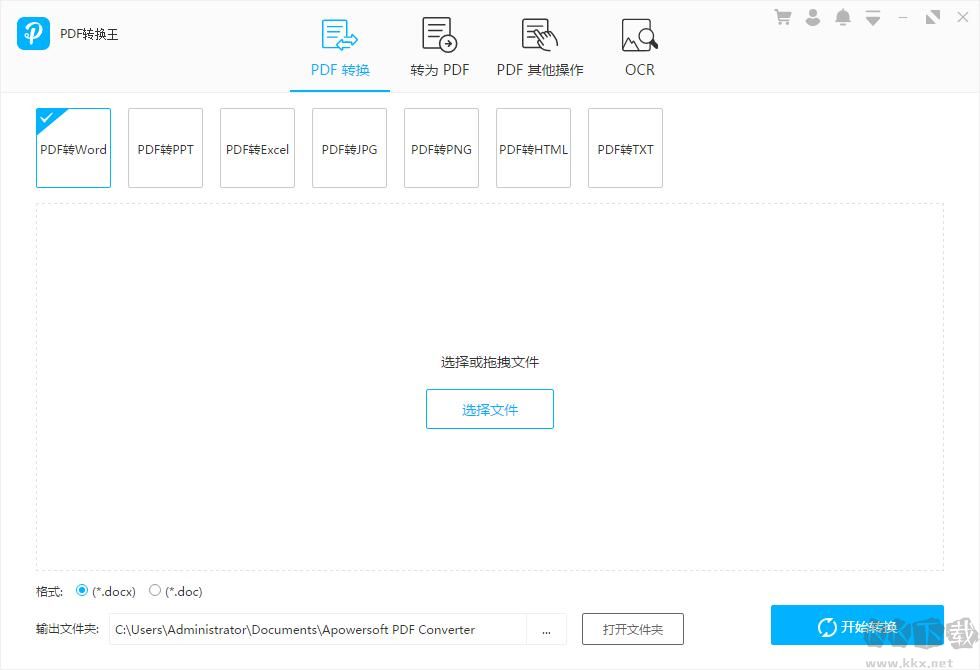Open the menu arrow beside the bell icon
This screenshot has width=980, height=670.
(x=872, y=16)
